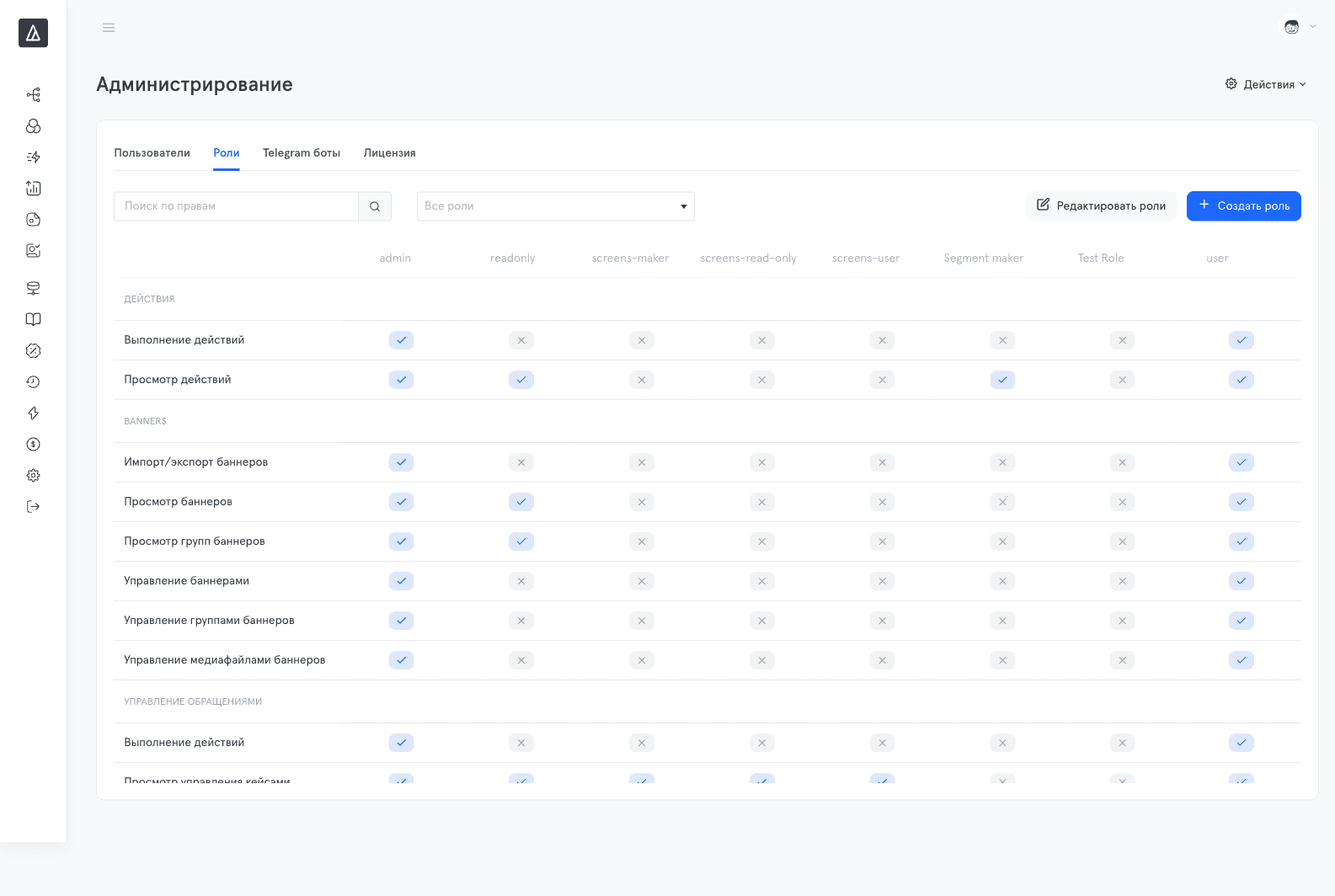Click the search magnifier button
The image size is (1335, 896).
pos(375,206)
